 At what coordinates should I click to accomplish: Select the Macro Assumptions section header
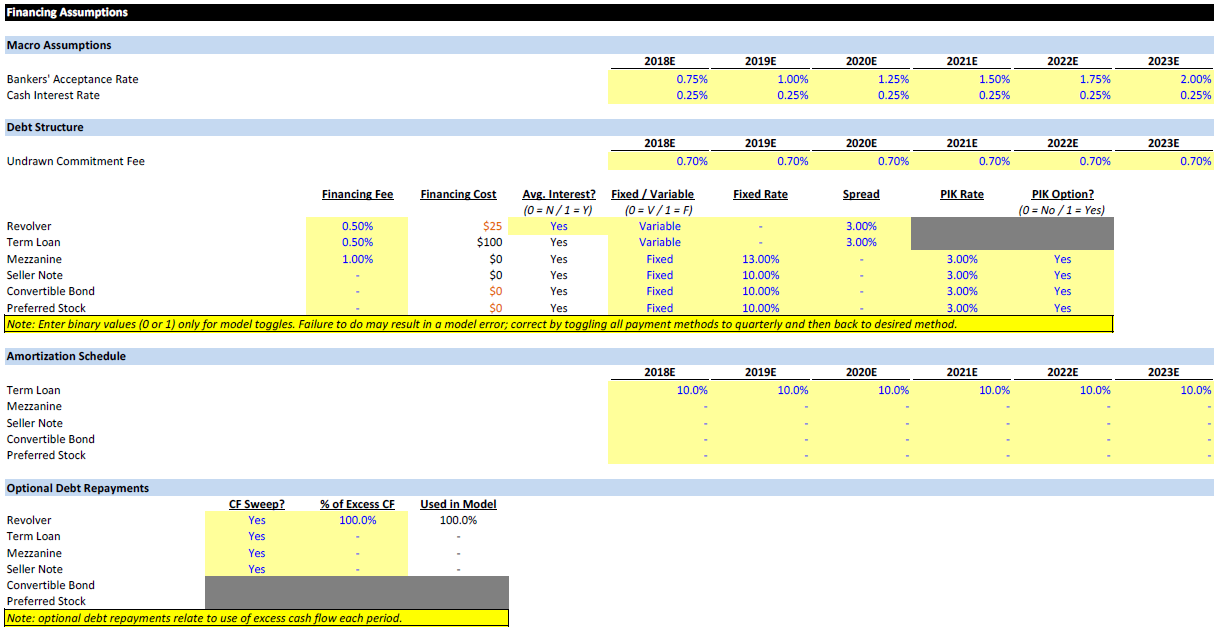(x=609, y=45)
